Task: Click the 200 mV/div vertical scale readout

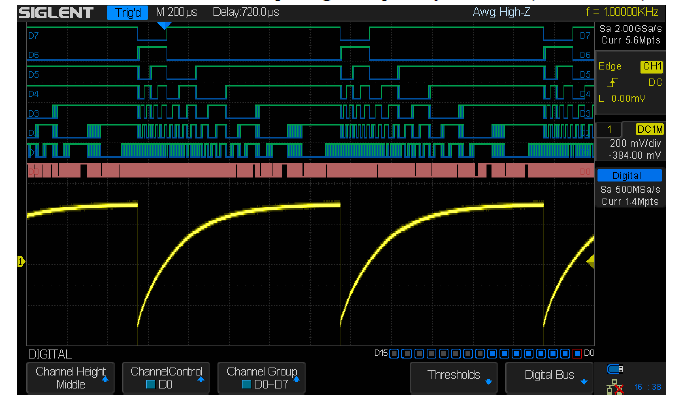Action: tap(635, 144)
